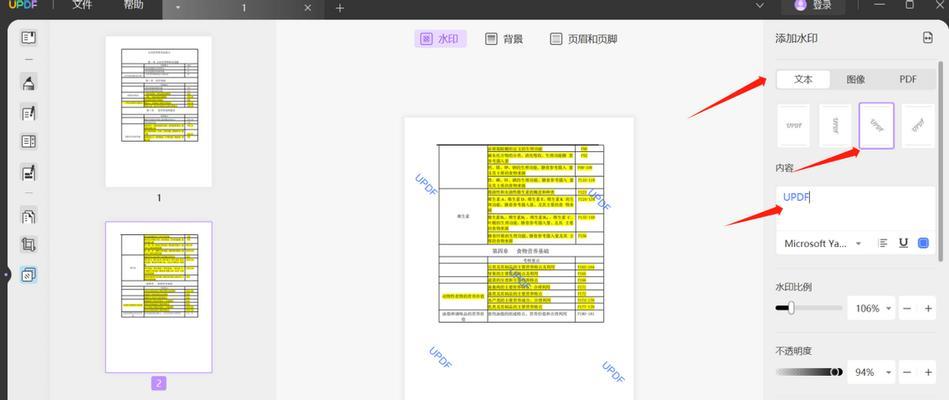This screenshot has width=949, height=400.
Task: Open the 文件 menu
Action: point(82,5)
